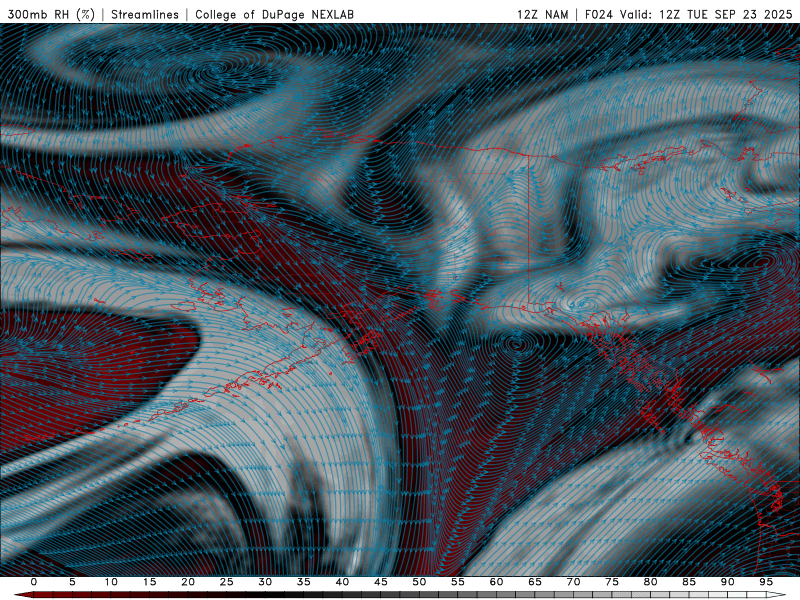Click the colorbar label "65"
Viewport: 800px width, 600px height.
[535, 582]
